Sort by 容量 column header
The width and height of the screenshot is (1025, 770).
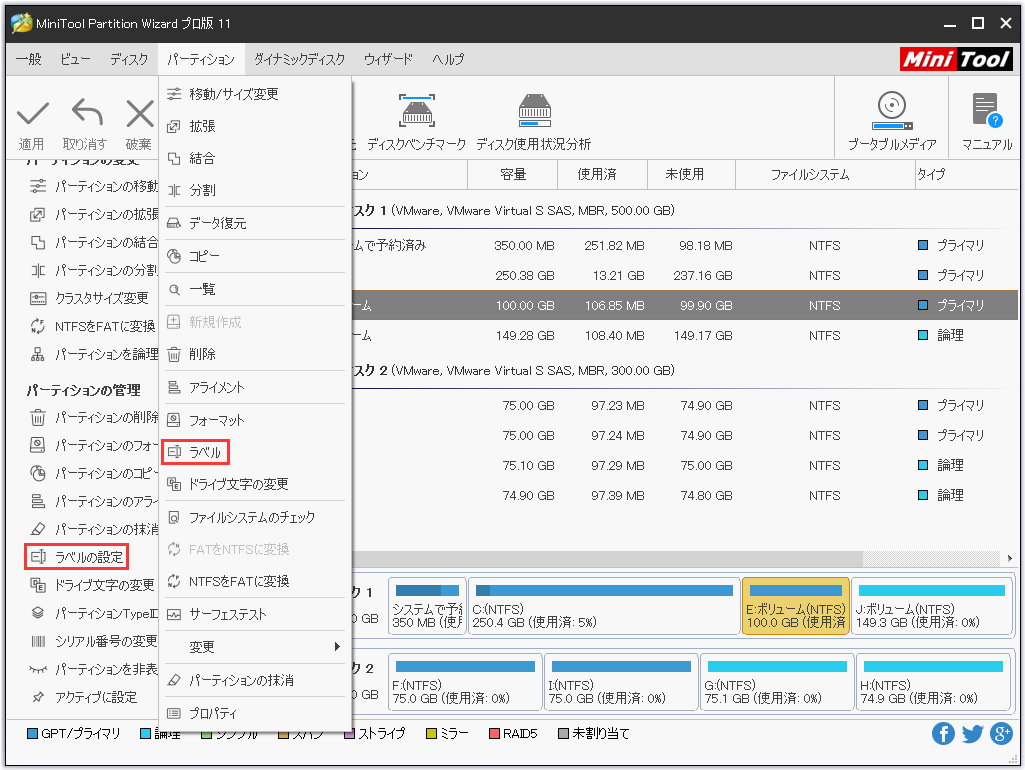513,175
